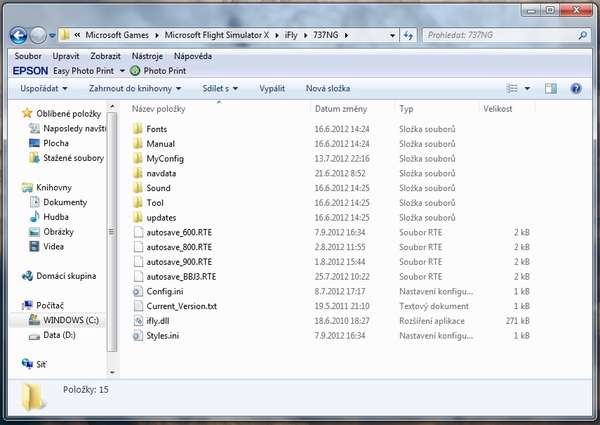Click the blue help question icon
This screenshot has height=425, width=600.
576,89
